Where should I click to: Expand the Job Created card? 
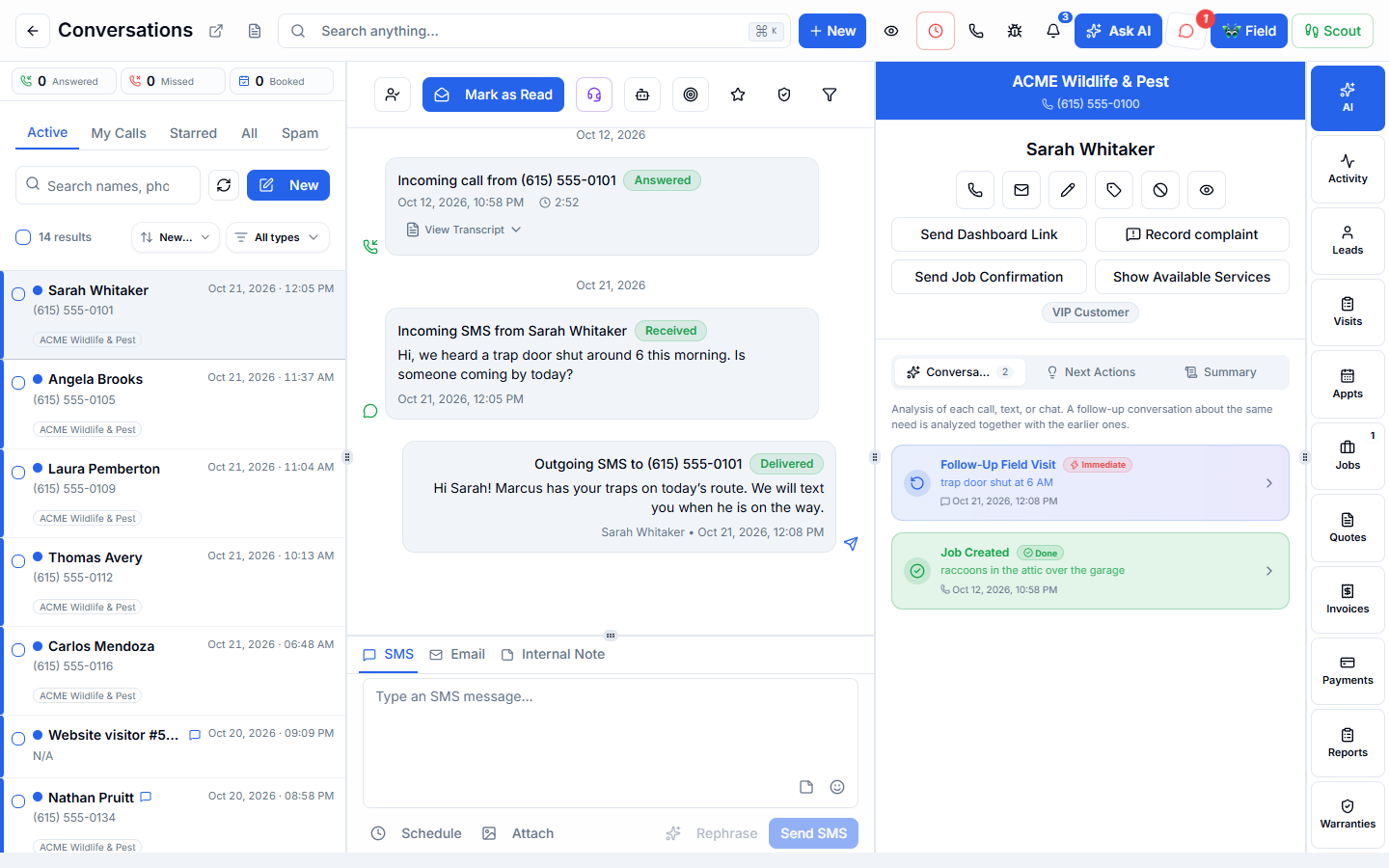[1090, 571]
